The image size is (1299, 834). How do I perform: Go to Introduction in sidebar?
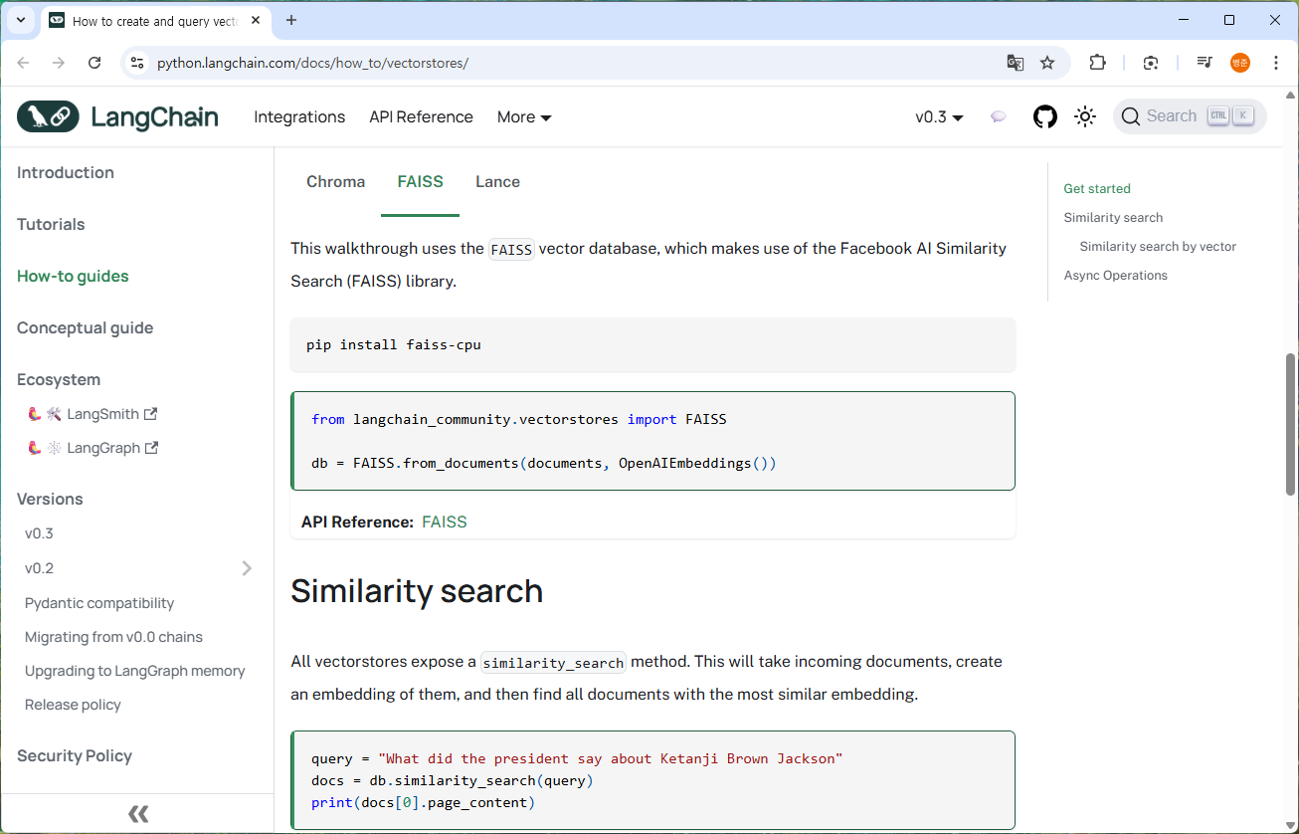(x=65, y=173)
